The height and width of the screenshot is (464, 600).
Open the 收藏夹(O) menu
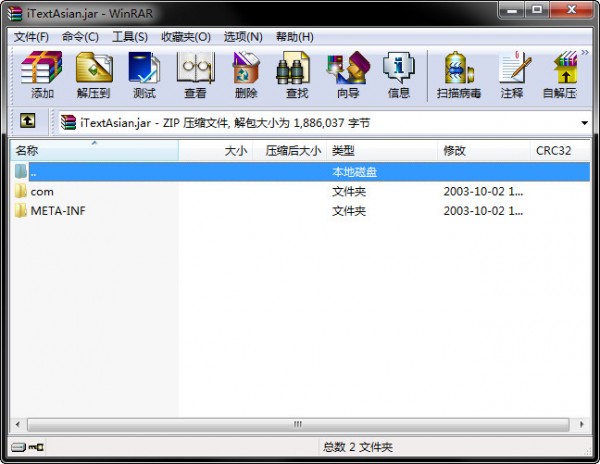(x=186, y=37)
